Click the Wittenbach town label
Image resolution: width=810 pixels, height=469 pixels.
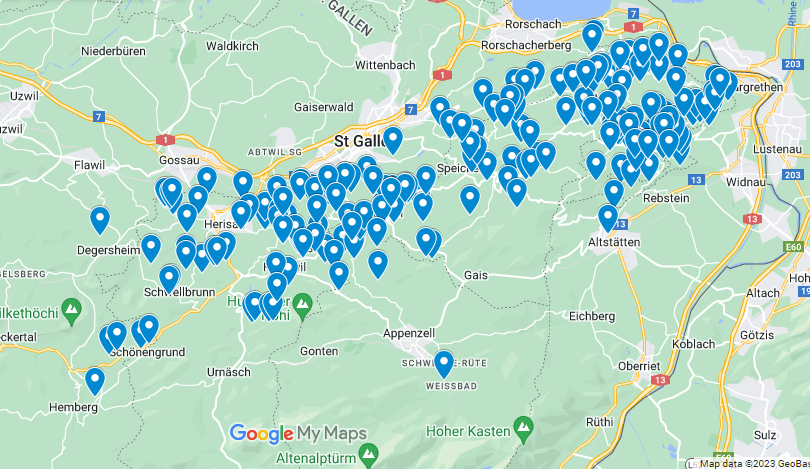385,65
